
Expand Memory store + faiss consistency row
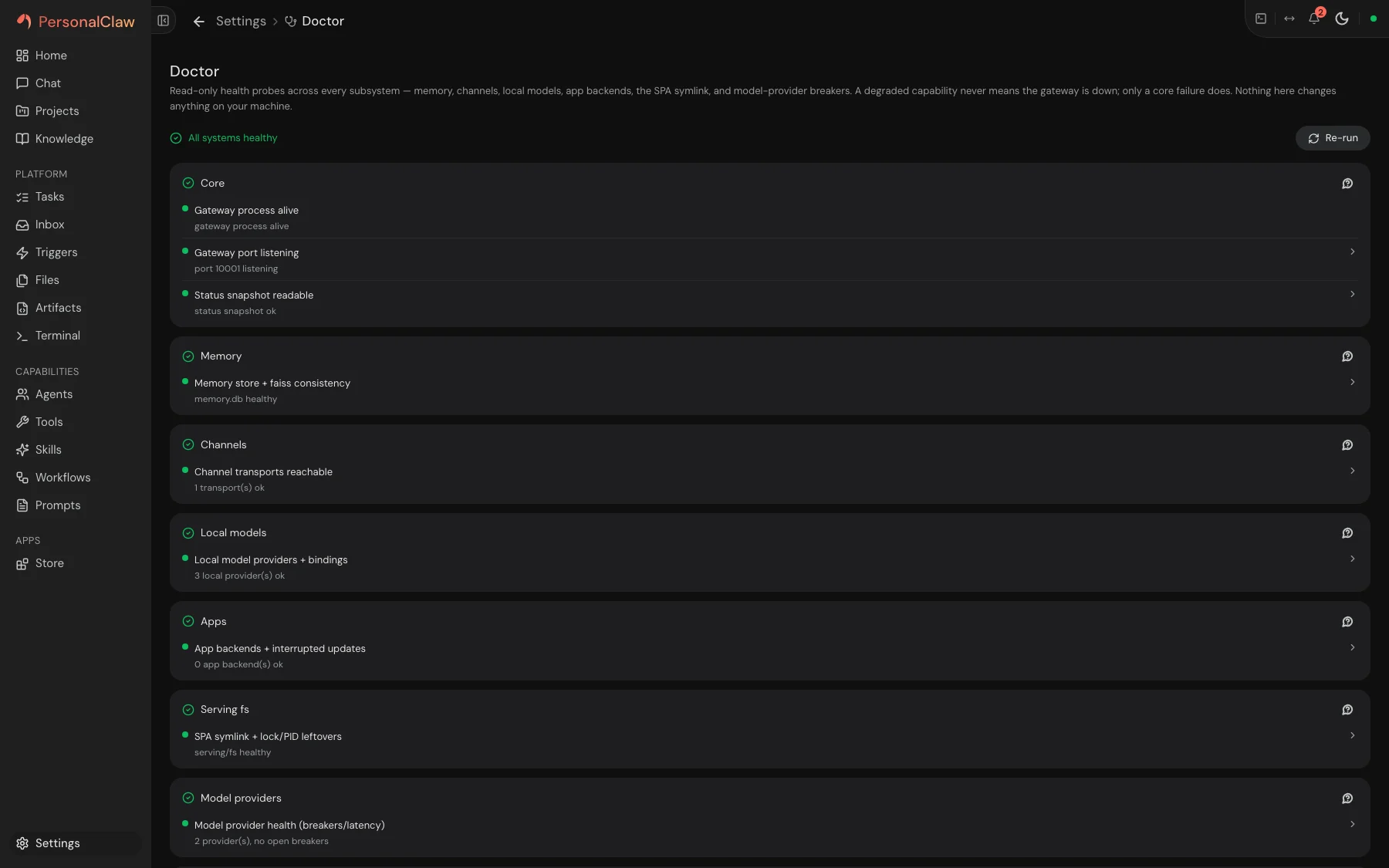point(769,390)
